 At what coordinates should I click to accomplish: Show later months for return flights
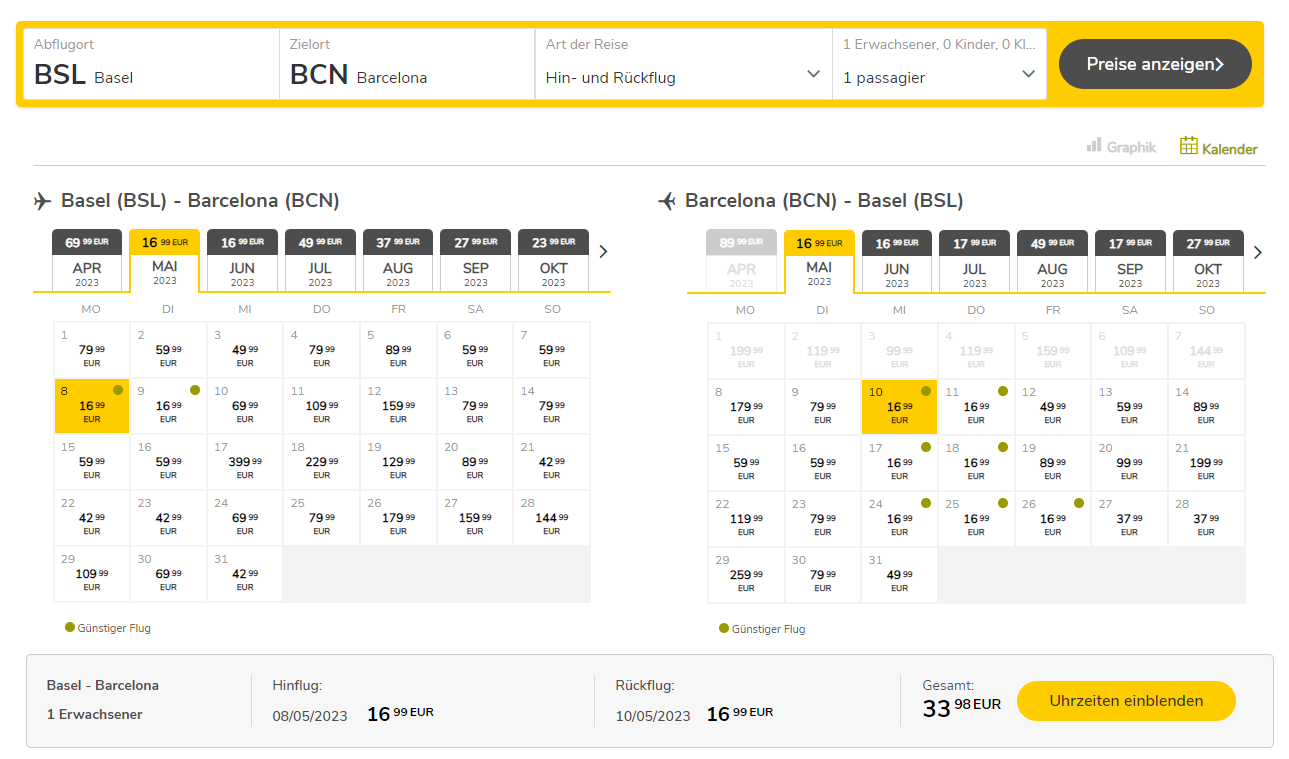(1257, 252)
